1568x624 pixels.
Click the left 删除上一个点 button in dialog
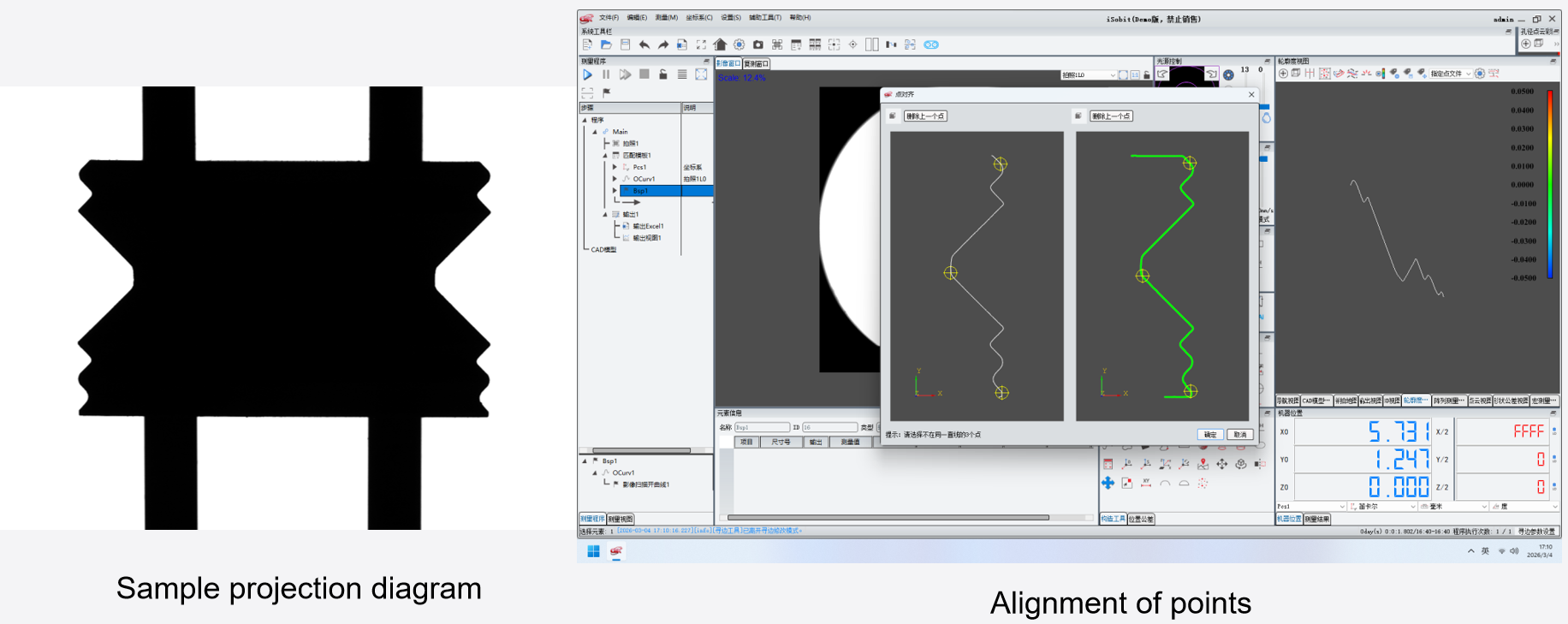(925, 116)
